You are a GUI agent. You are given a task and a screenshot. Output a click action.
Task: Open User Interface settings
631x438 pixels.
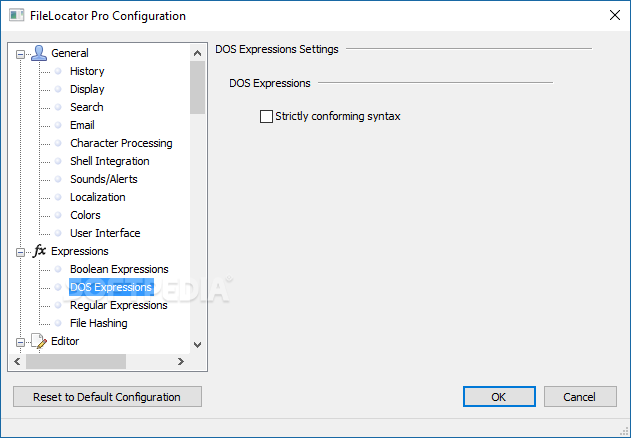click(105, 233)
